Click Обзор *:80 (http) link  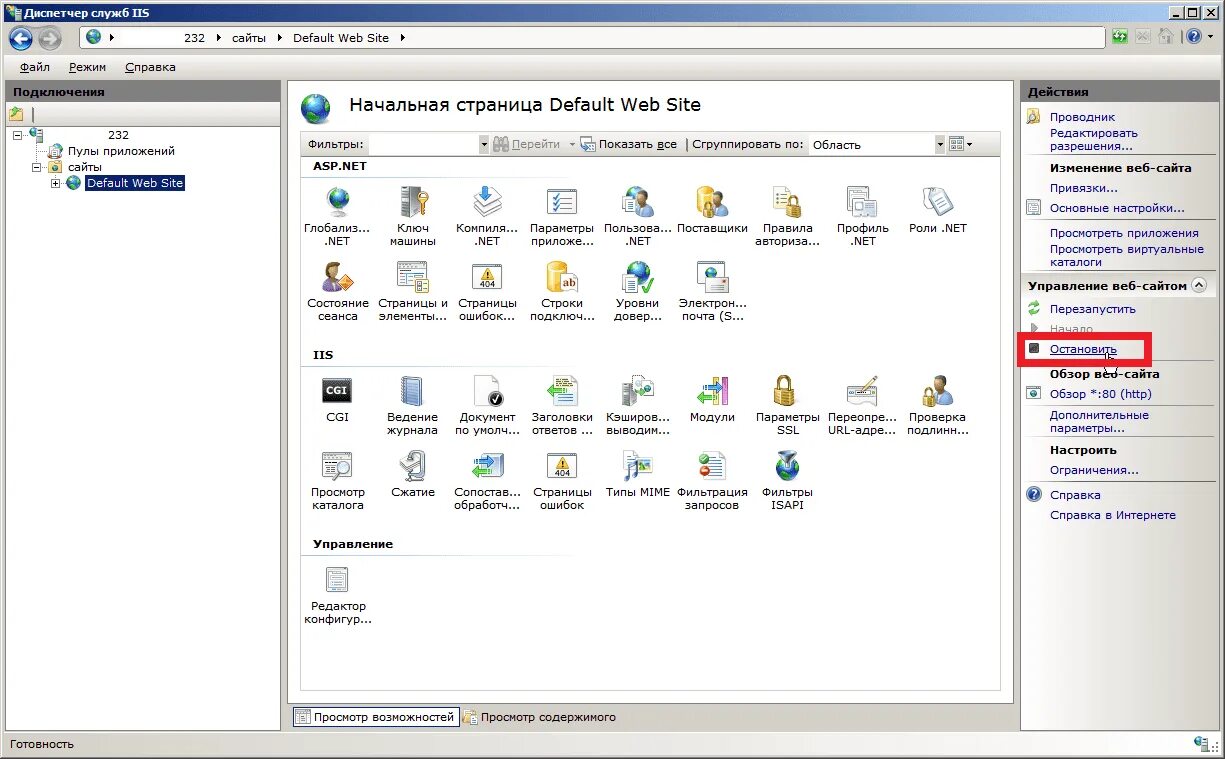tap(1100, 394)
